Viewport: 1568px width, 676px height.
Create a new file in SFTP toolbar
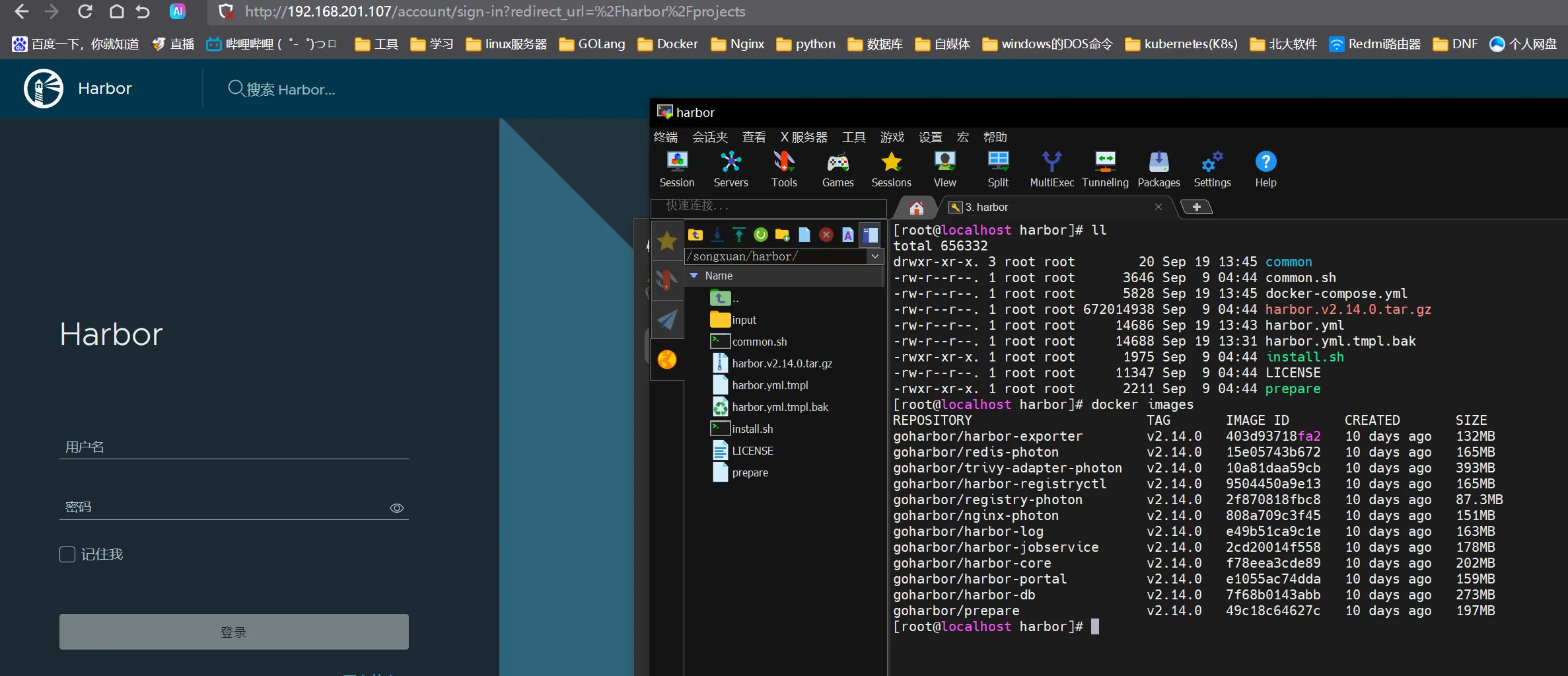[x=804, y=235]
